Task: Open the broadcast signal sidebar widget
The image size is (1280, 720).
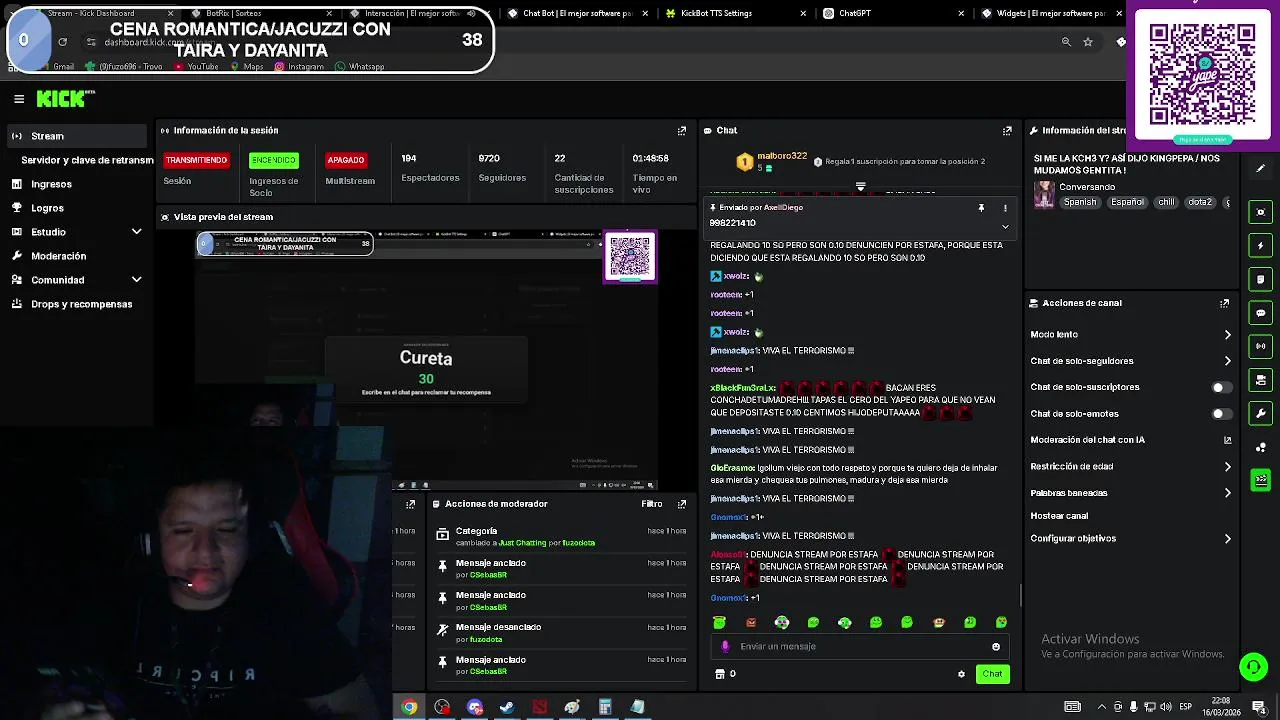Action: pyautogui.click(x=1261, y=346)
